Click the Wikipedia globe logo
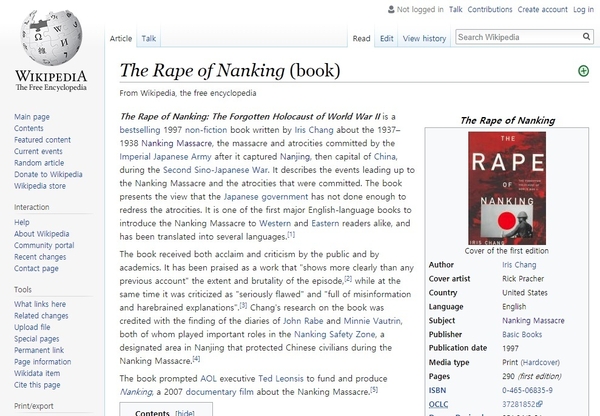Viewport: 600px width, 416px height. pyautogui.click(x=51, y=38)
